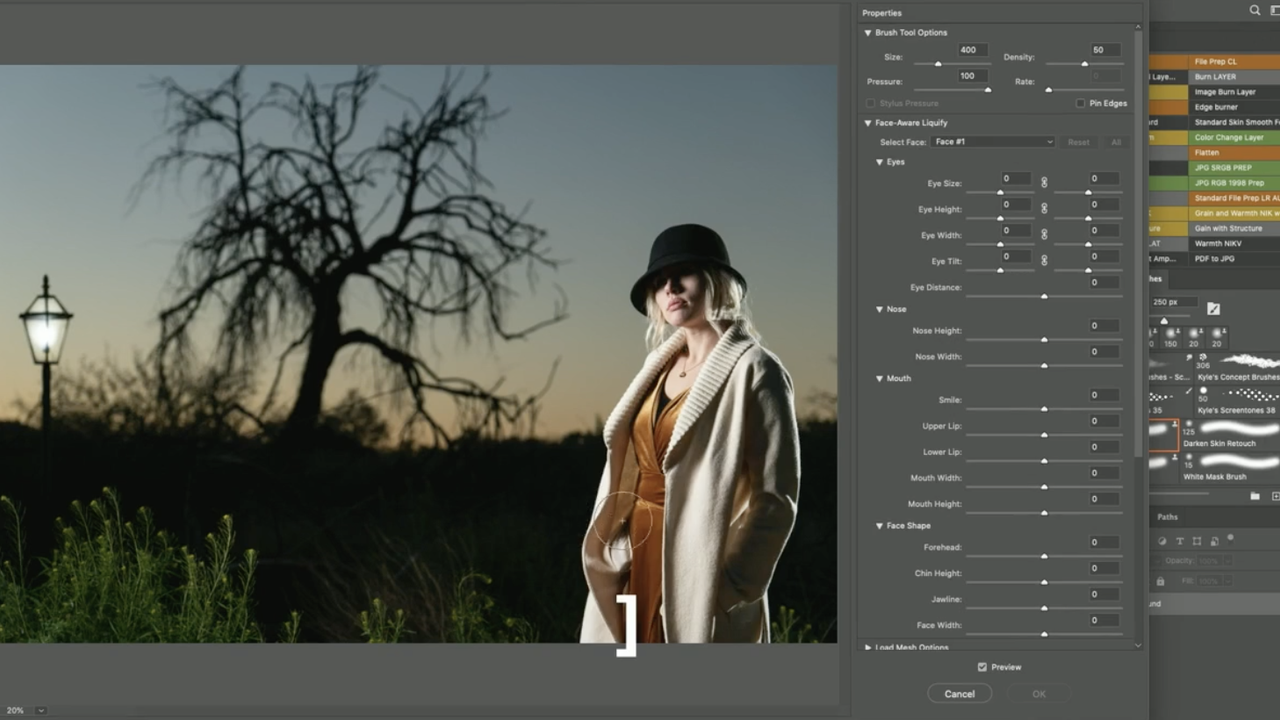Viewport: 1280px width, 720px height.
Task: Create new brush group folder icon
Action: [x=1255, y=496]
